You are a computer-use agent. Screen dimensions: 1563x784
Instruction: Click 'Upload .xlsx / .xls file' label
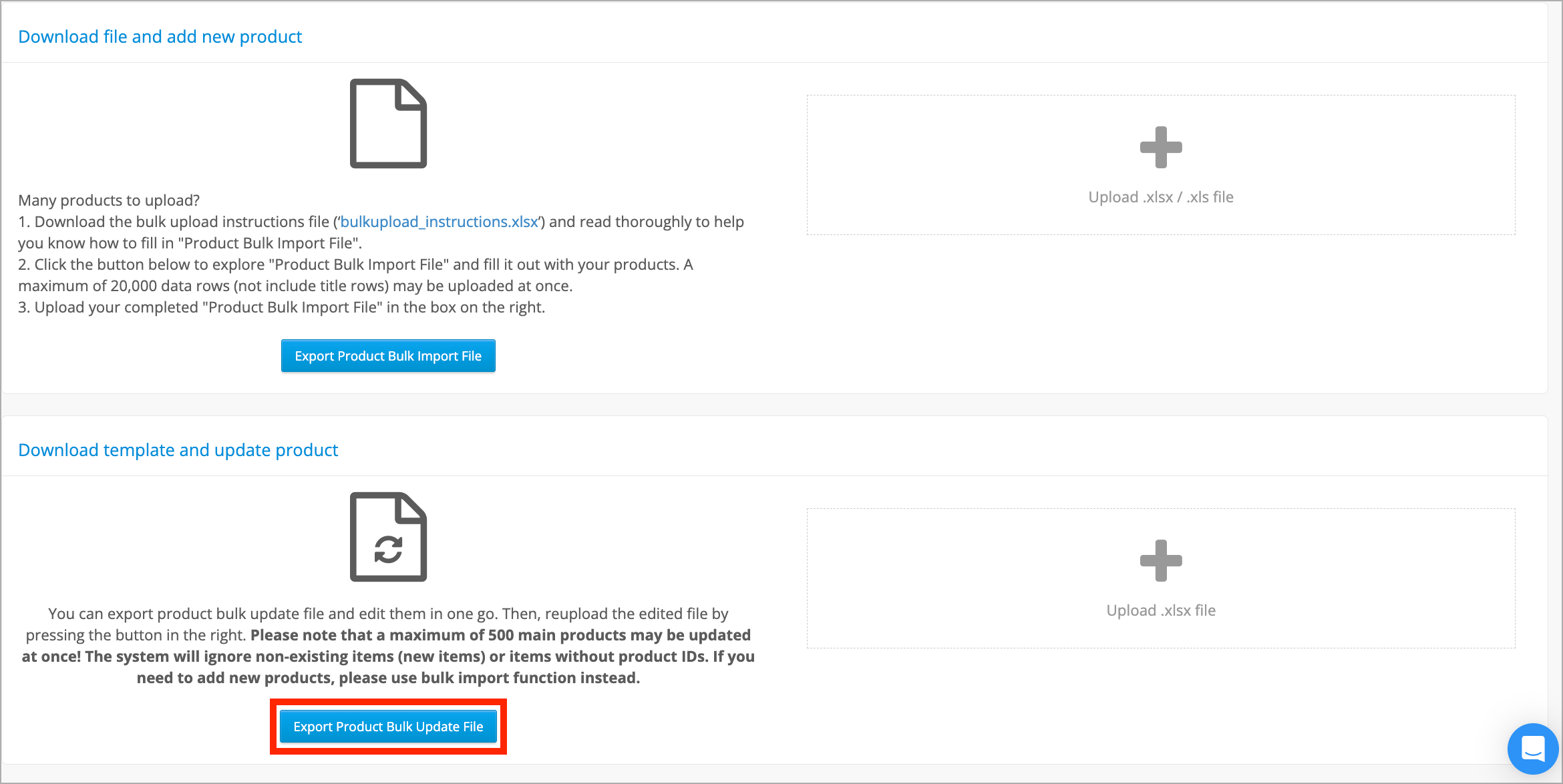coord(1161,197)
